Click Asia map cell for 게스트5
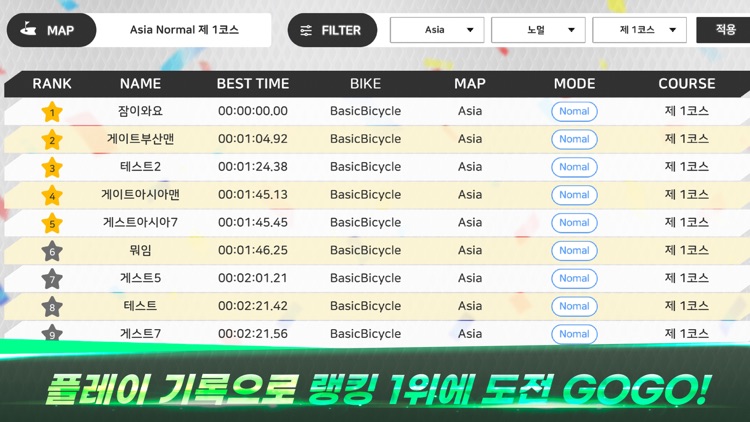Image resolution: width=750 pixels, height=422 pixels. pos(470,278)
